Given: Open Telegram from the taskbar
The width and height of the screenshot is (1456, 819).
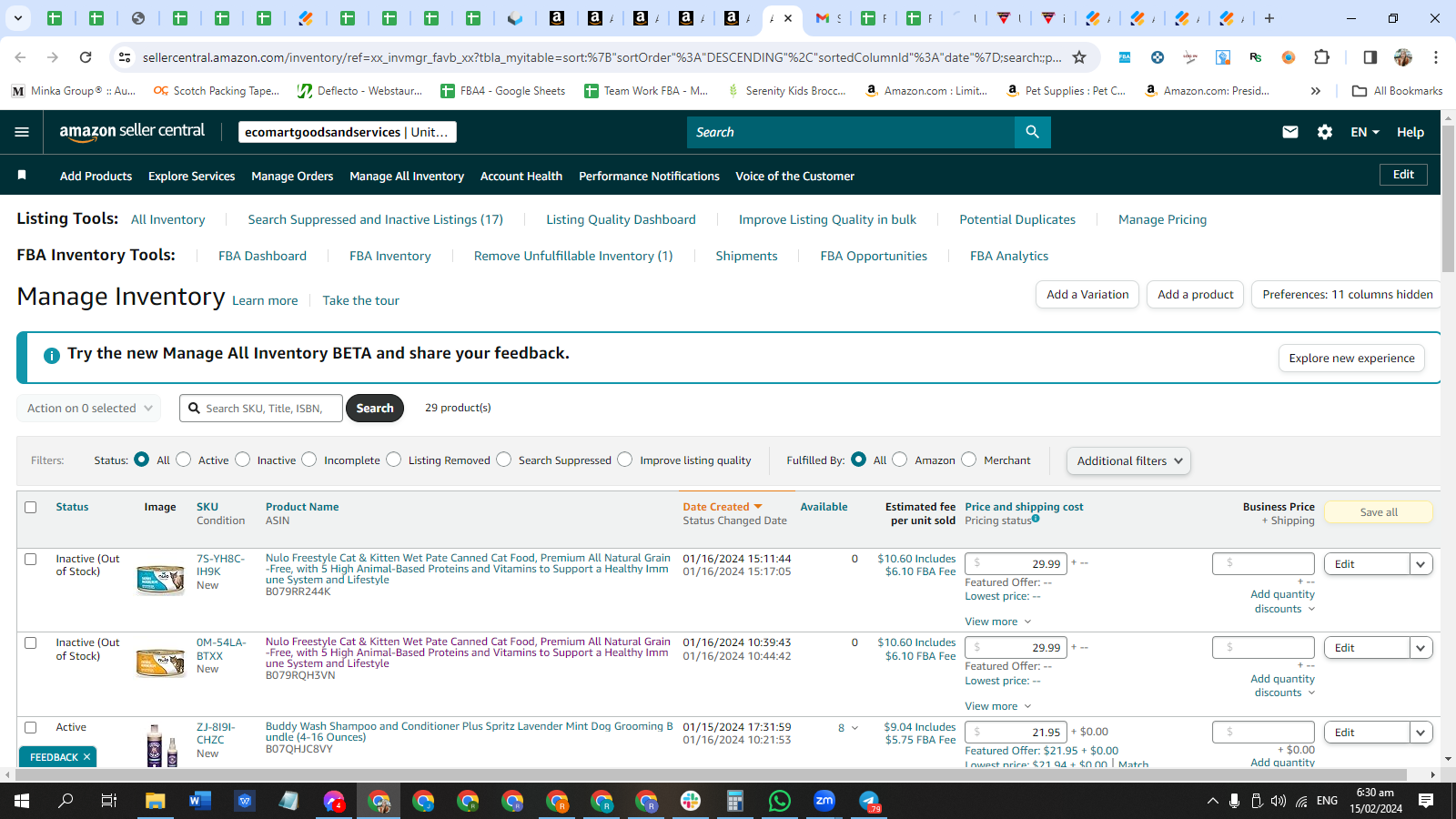Looking at the screenshot, I should point(870,801).
